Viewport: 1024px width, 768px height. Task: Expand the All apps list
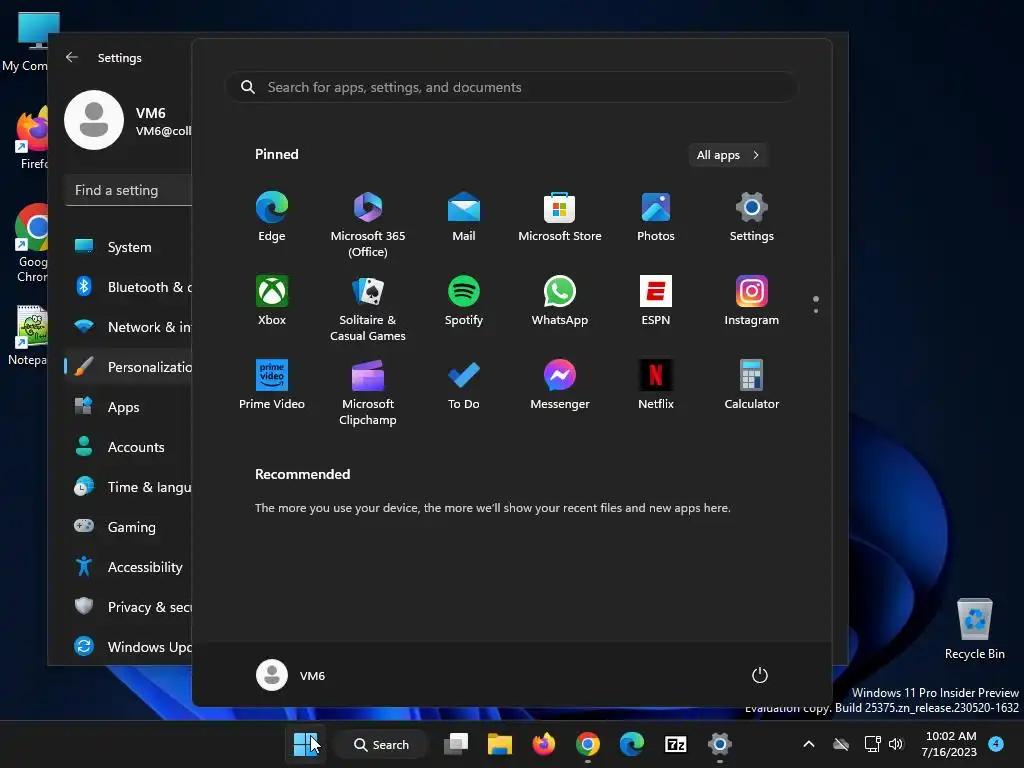(728, 155)
